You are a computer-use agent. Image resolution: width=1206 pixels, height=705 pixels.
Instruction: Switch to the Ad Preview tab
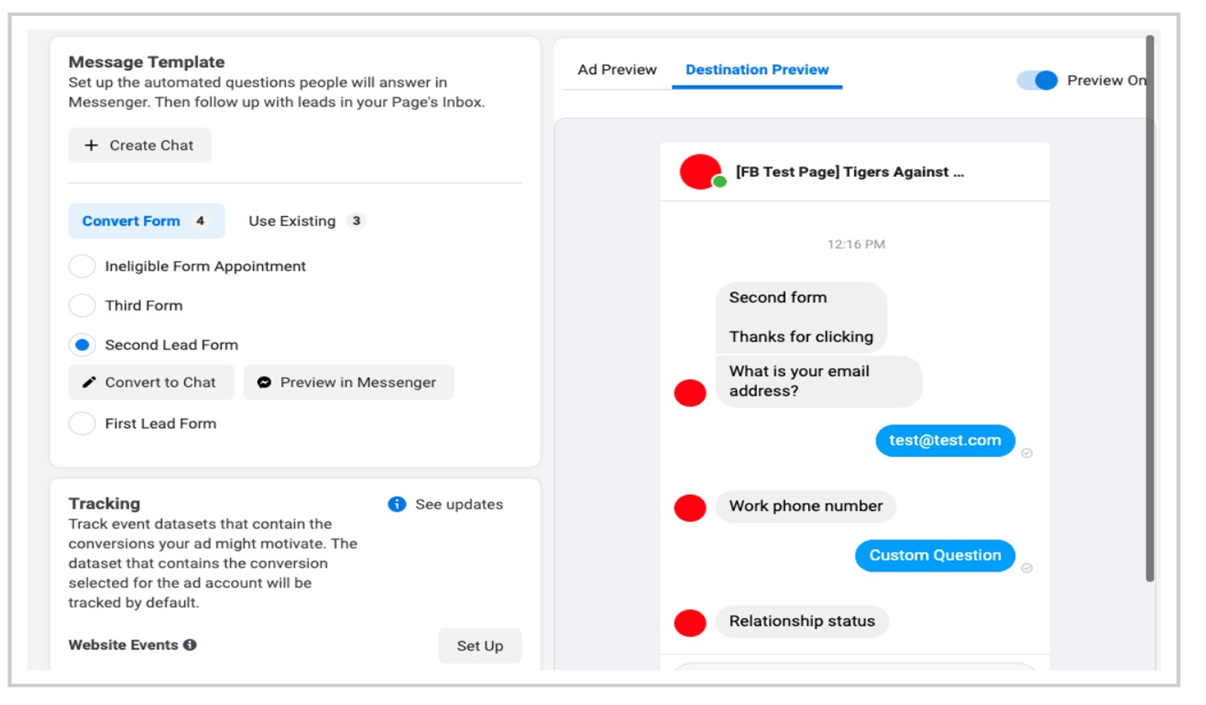click(617, 70)
